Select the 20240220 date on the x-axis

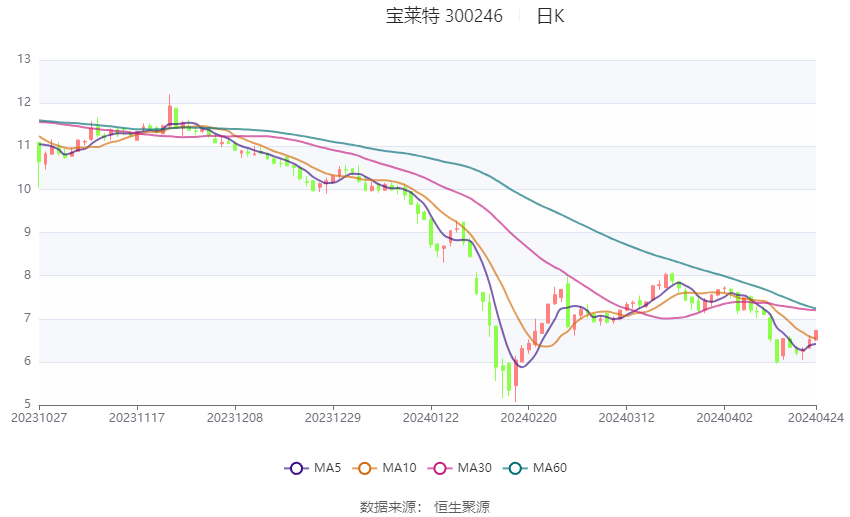click(x=528, y=418)
